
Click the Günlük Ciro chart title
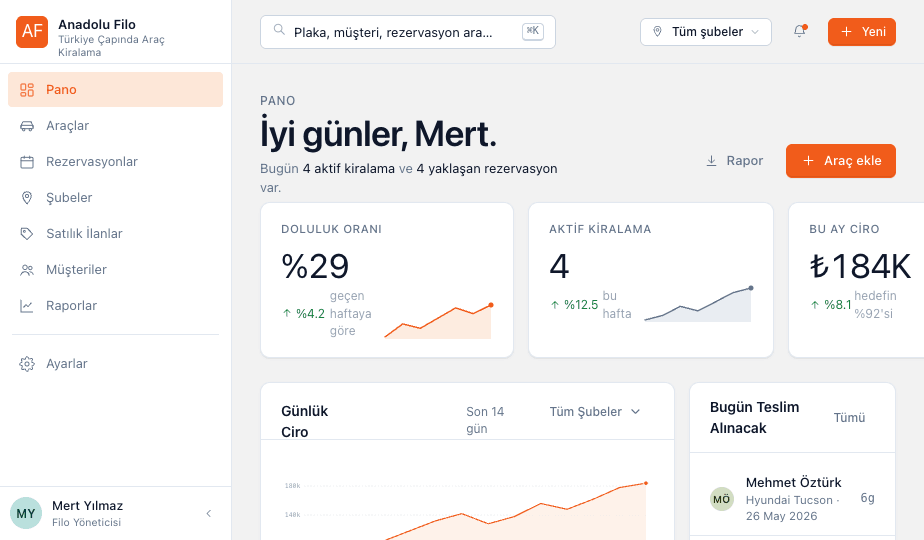tap(305, 422)
